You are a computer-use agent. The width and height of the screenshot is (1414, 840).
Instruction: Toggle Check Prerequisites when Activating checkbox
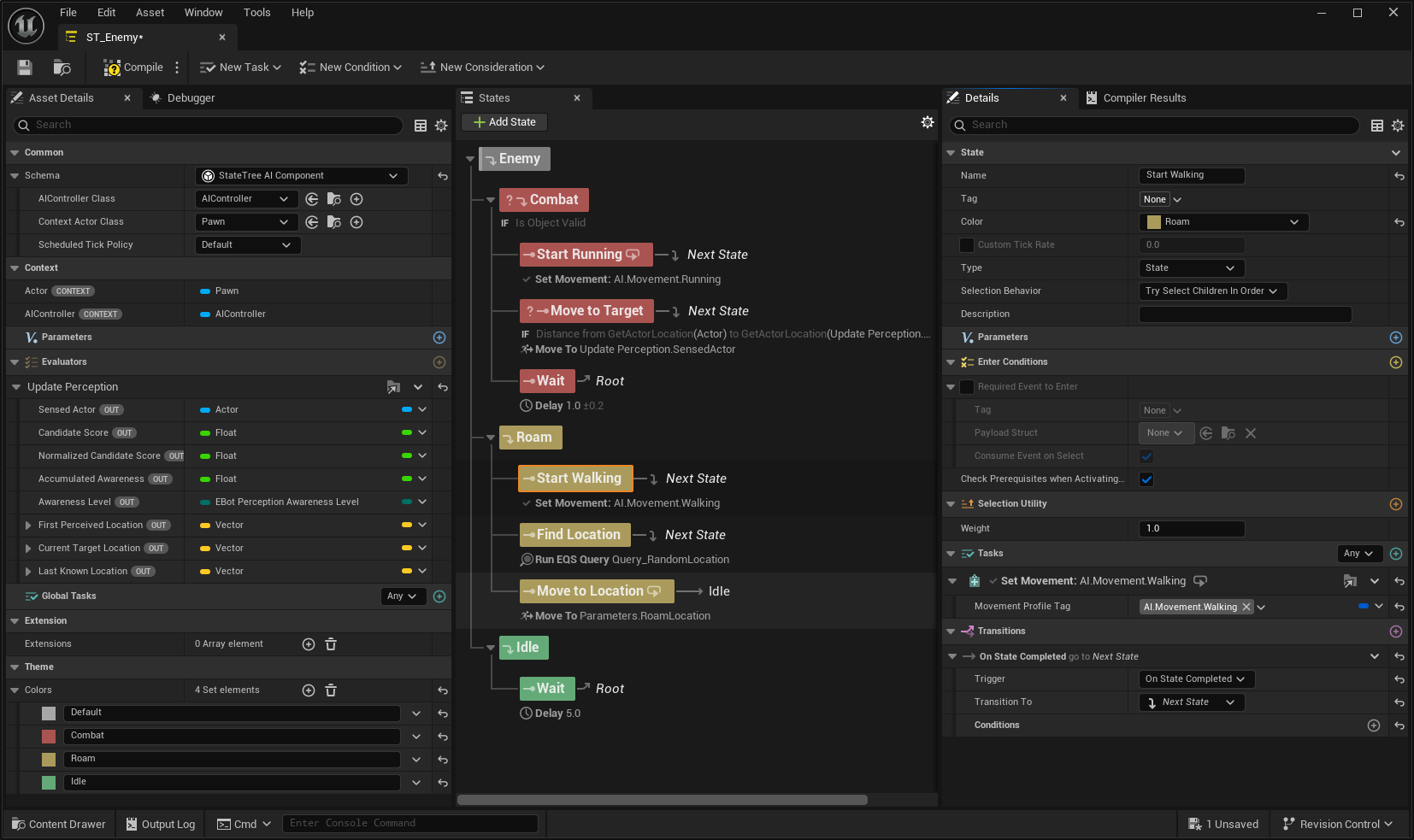pos(1146,479)
